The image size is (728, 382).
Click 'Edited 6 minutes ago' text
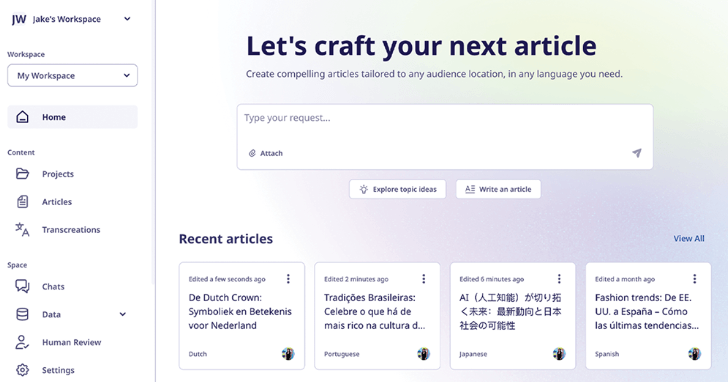click(492, 279)
